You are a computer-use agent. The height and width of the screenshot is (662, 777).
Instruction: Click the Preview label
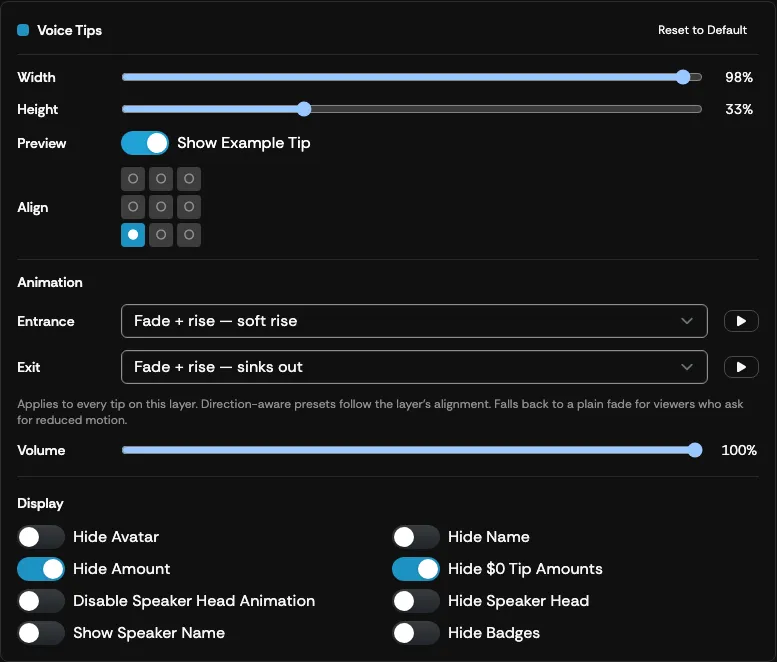click(42, 143)
